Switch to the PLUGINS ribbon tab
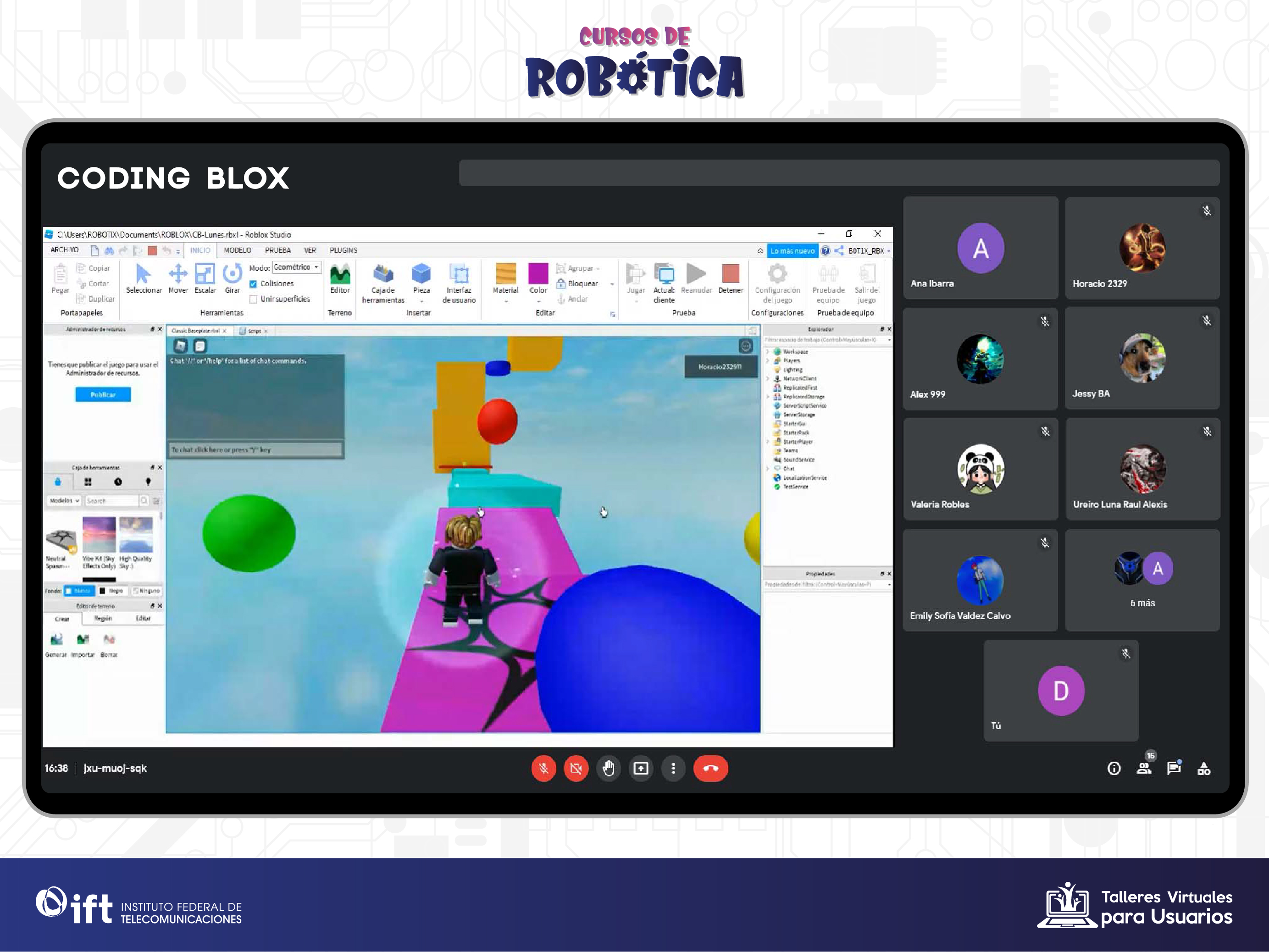The image size is (1269, 952). coord(343,250)
